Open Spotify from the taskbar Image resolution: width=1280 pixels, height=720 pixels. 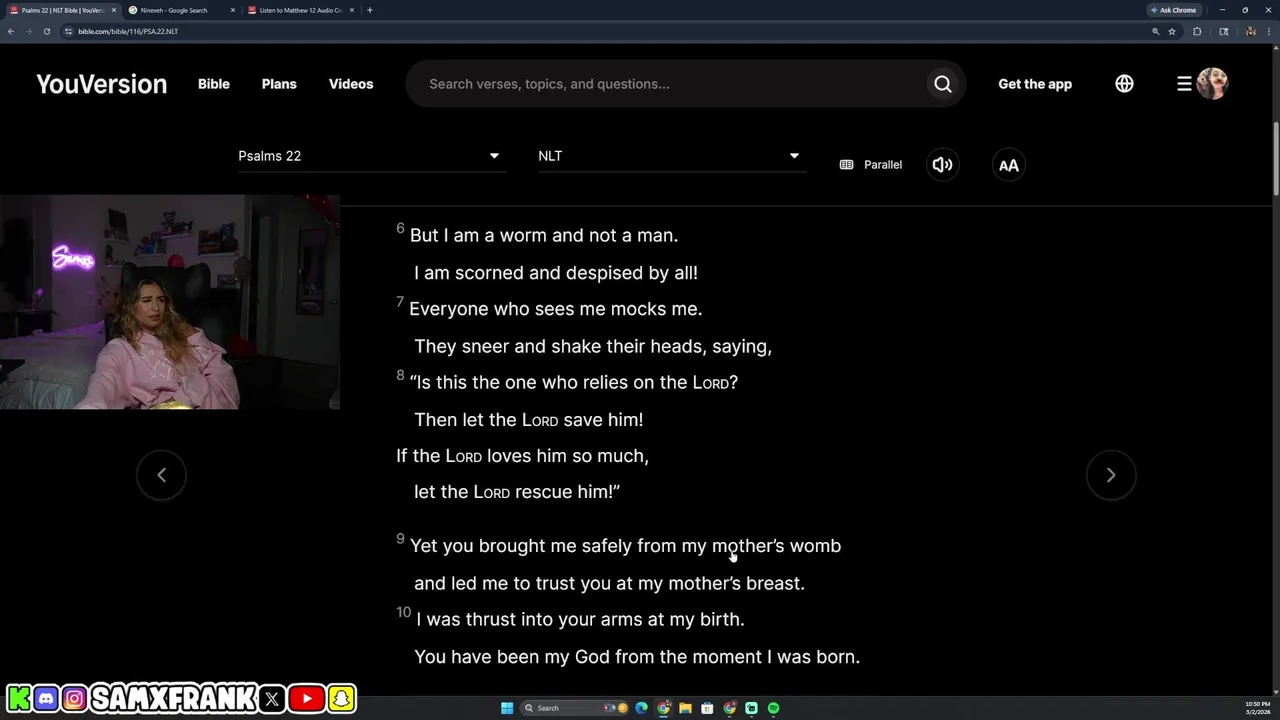point(773,708)
